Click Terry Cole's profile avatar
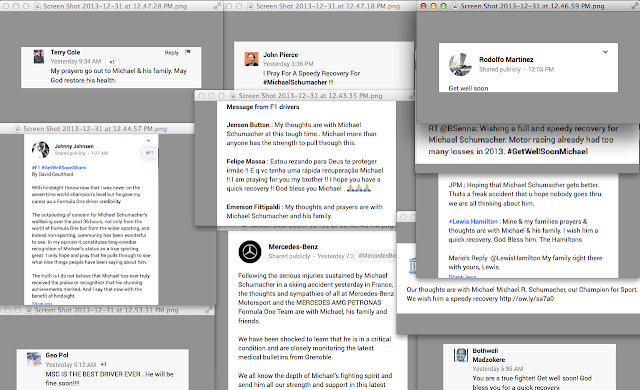This screenshot has height=390, width=640. click(x=39, y=56)
